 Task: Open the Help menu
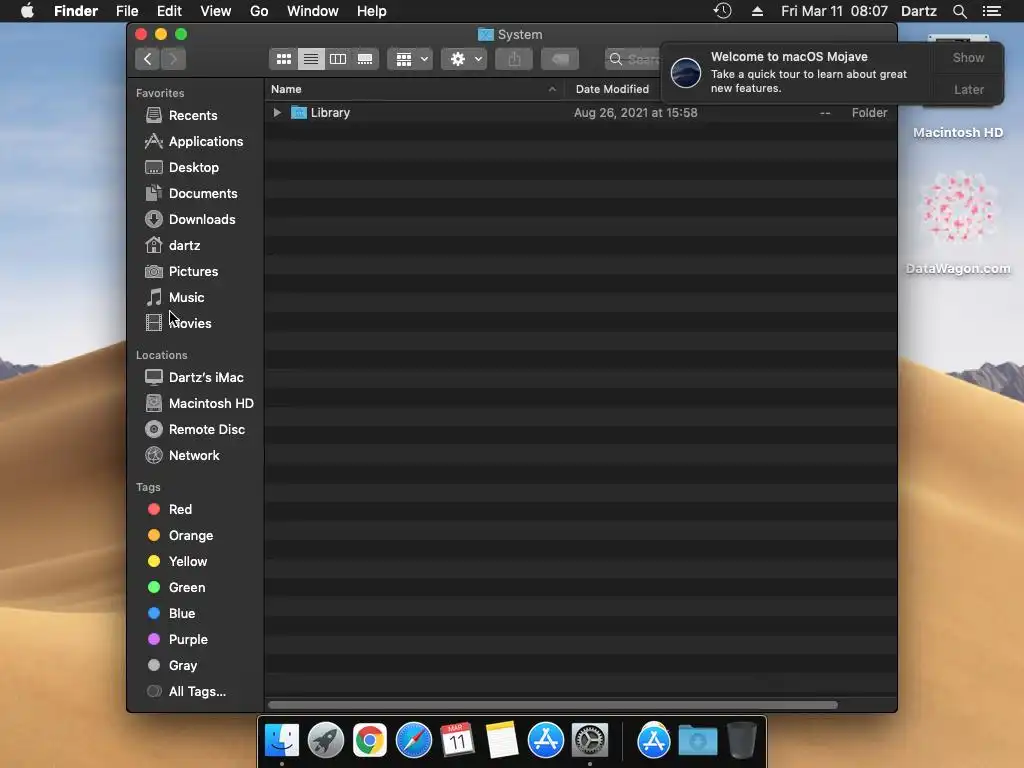point(372,11)
